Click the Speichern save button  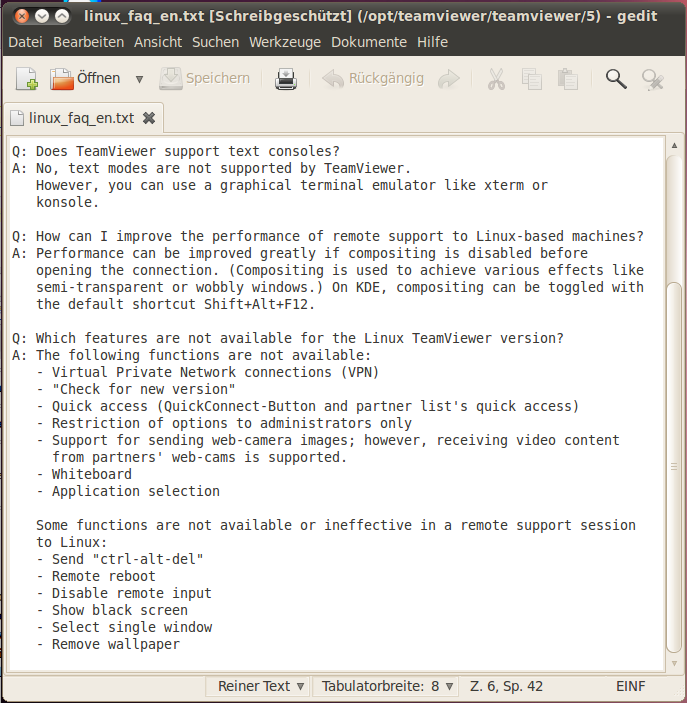pos(205,79)
